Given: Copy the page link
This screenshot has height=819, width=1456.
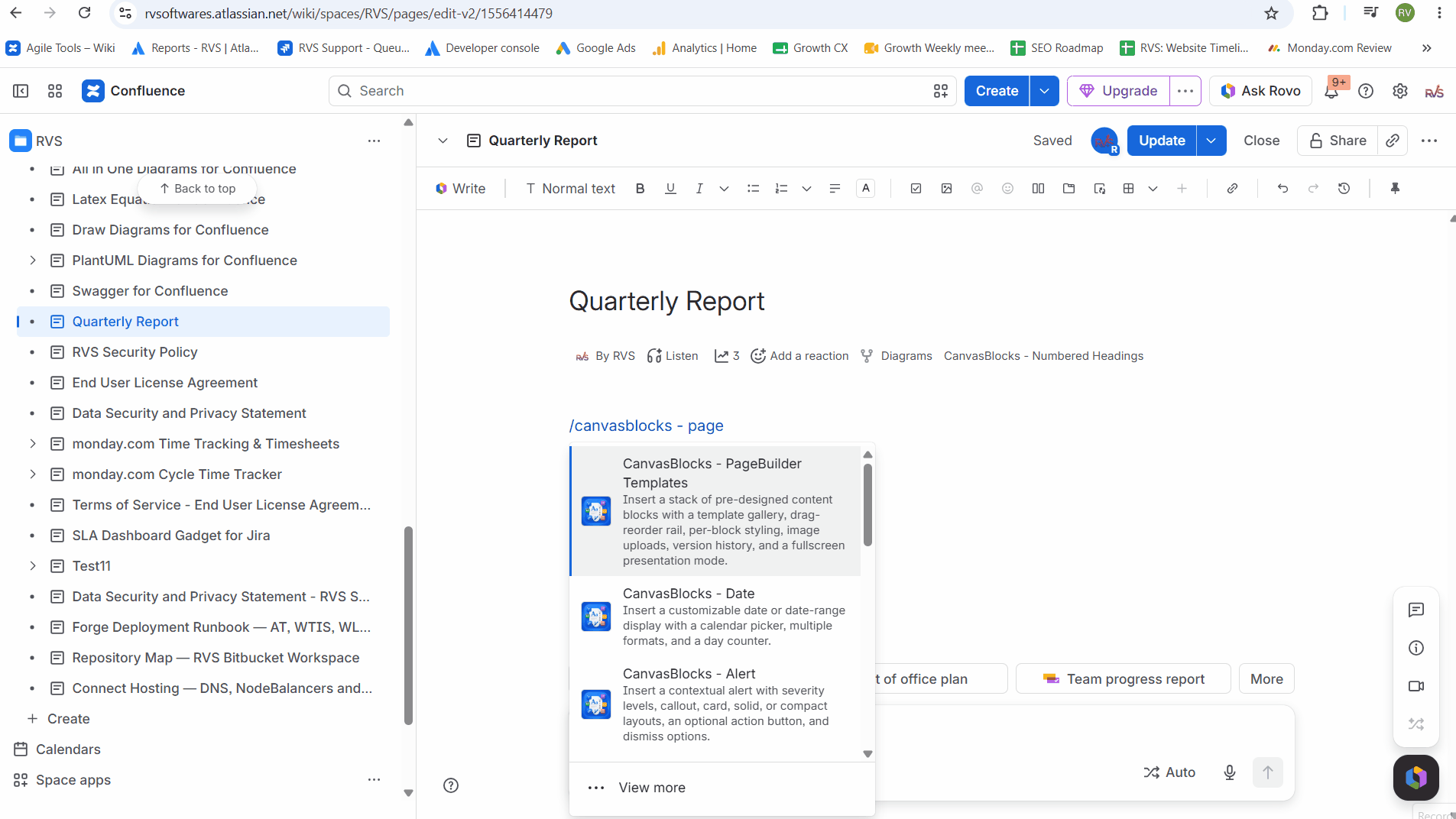Looking at the screenshot, I should (x=1393, y=141).
